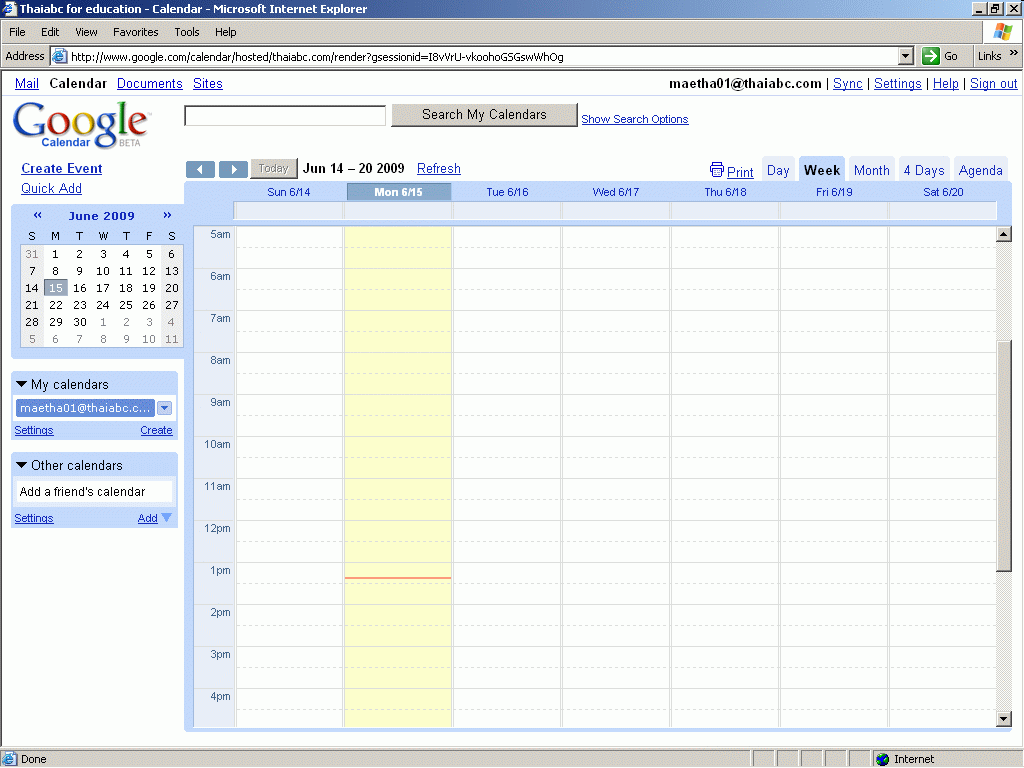This screenshot has width=1024, height=768.
Task: Select June 18 in the mini calendar
Action: [126, 288]
